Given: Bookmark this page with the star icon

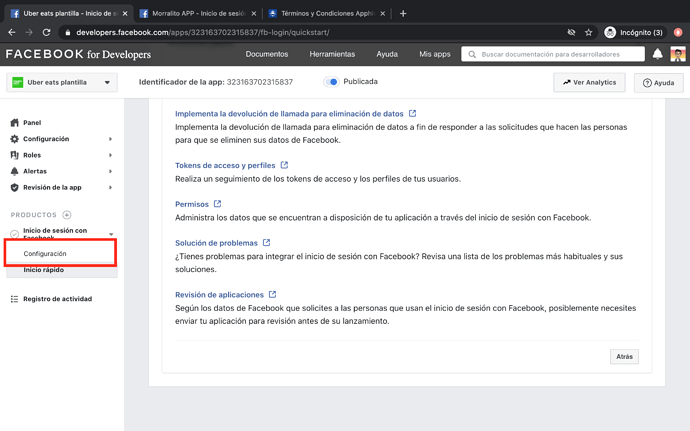Looking at the screenshot, I should coord(588,33).
